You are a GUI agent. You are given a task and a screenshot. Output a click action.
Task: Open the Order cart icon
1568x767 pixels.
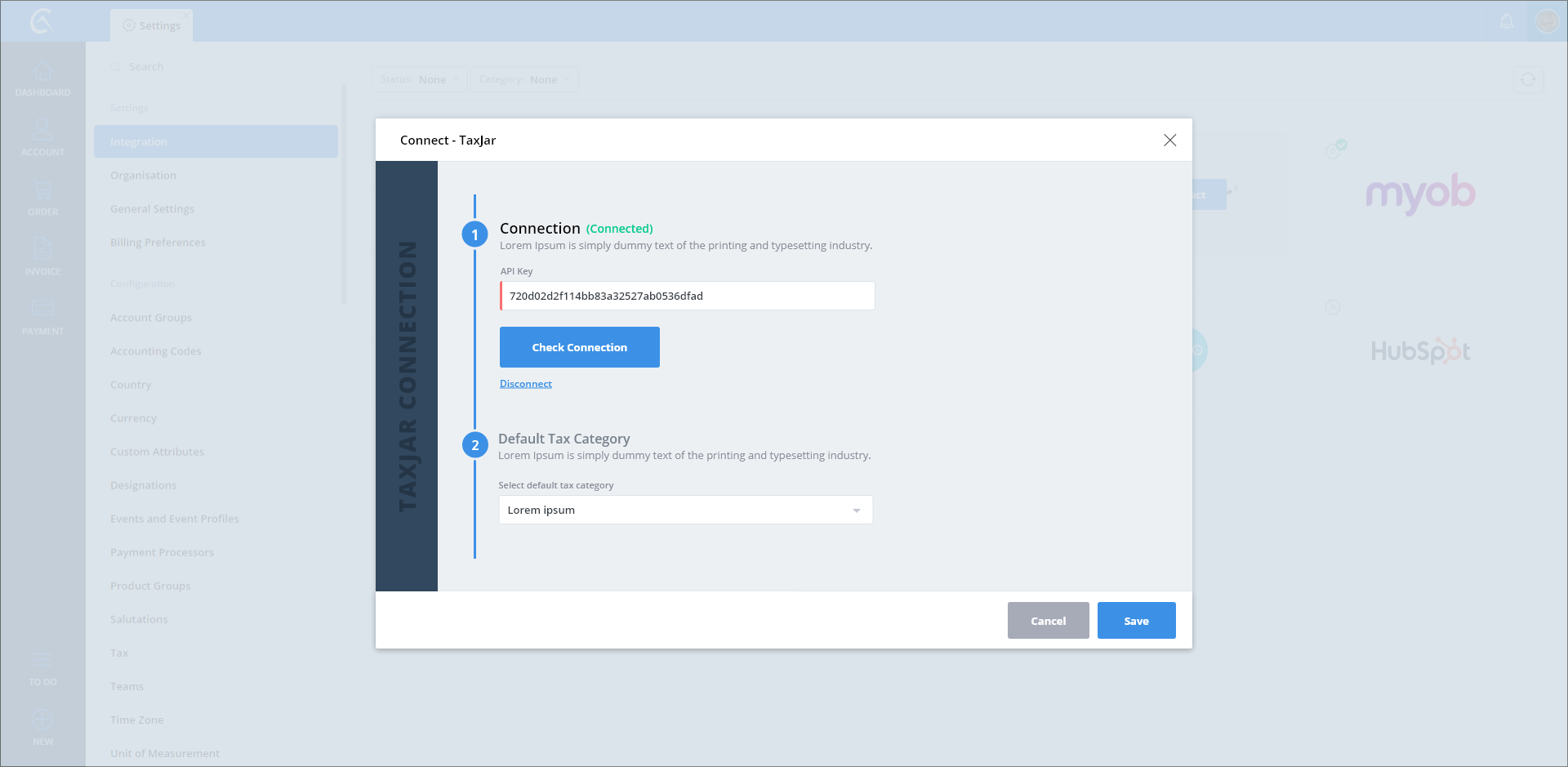(x=42, y=191)
